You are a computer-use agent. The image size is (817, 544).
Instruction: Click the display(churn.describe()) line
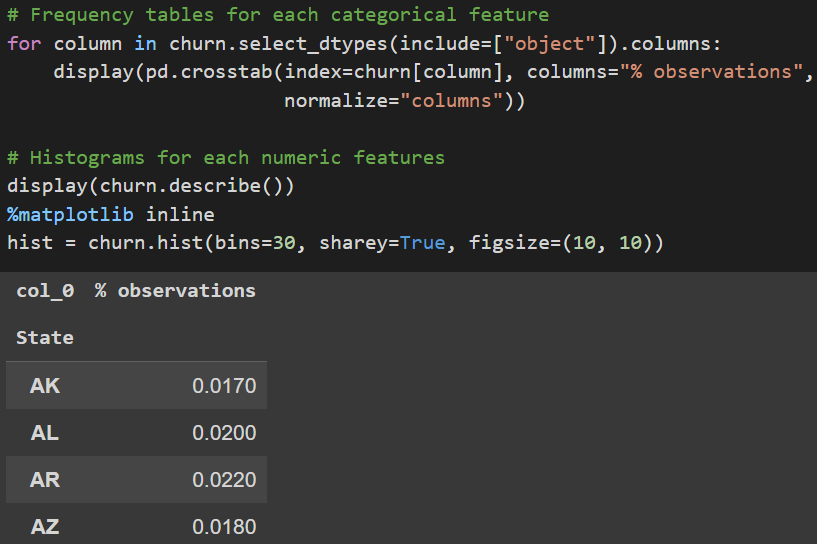click(151, 186)
